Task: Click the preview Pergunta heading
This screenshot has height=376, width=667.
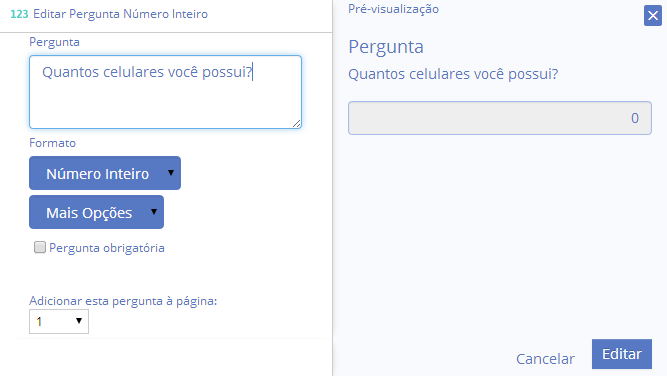Action: pos(386,47)
